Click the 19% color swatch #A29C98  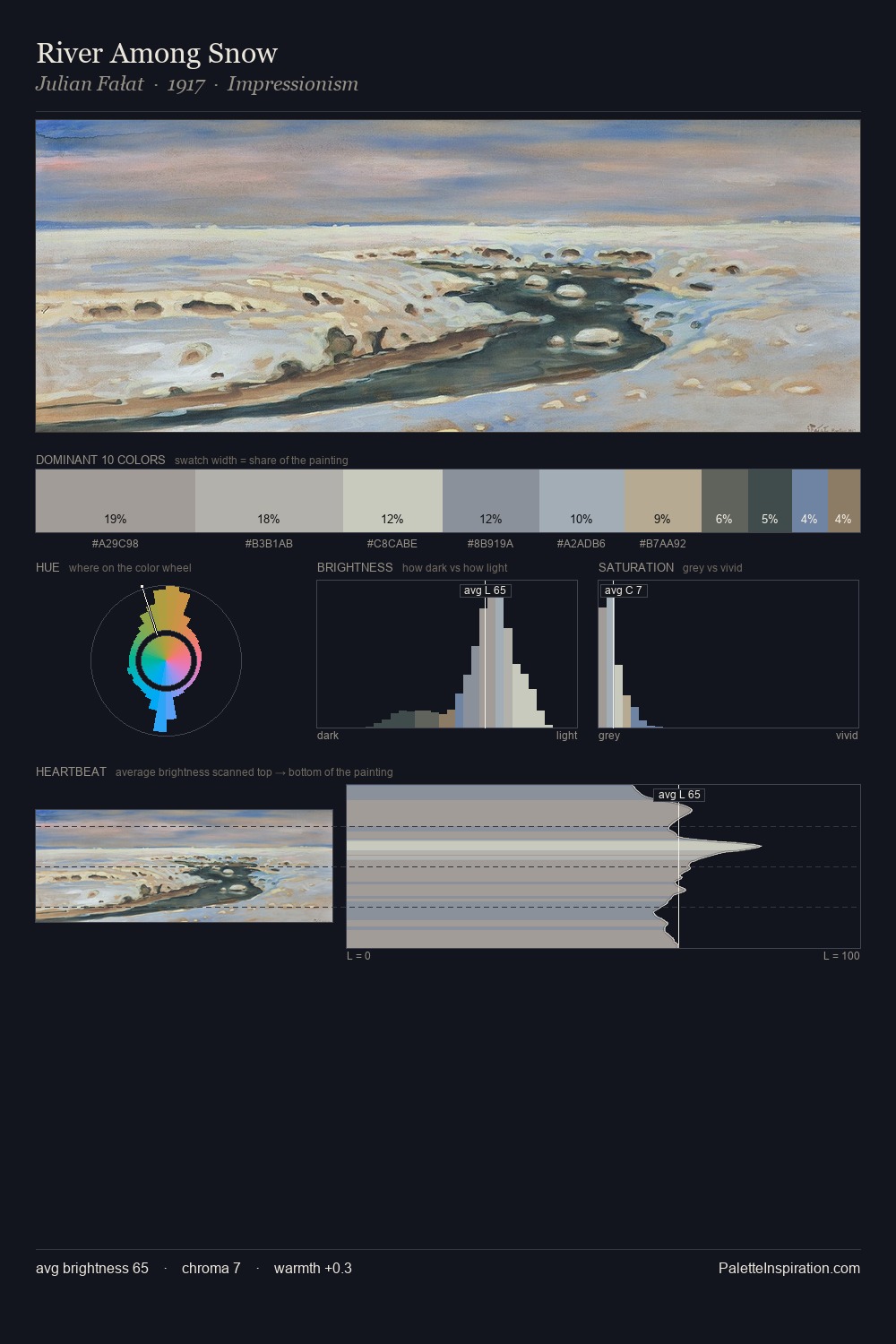116,501
